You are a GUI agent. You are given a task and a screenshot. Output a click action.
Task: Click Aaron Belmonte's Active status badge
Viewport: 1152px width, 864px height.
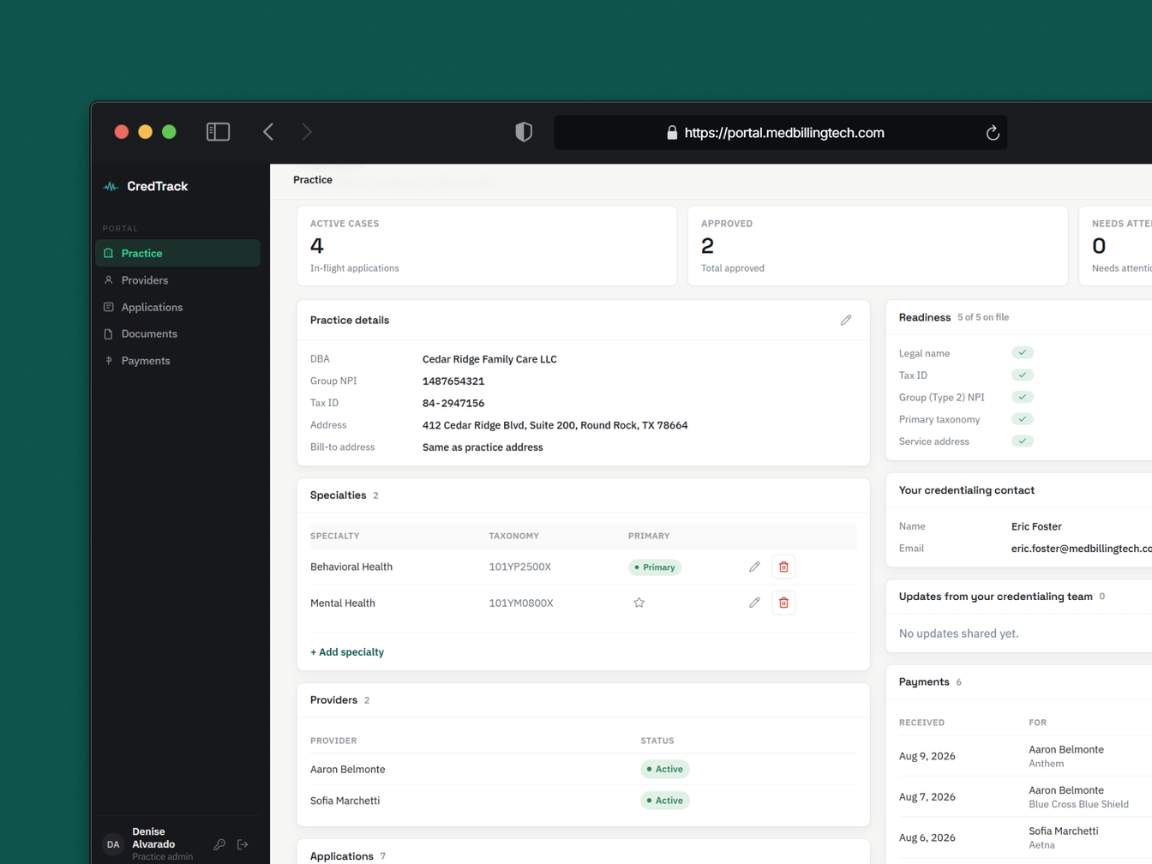(664, 769)
